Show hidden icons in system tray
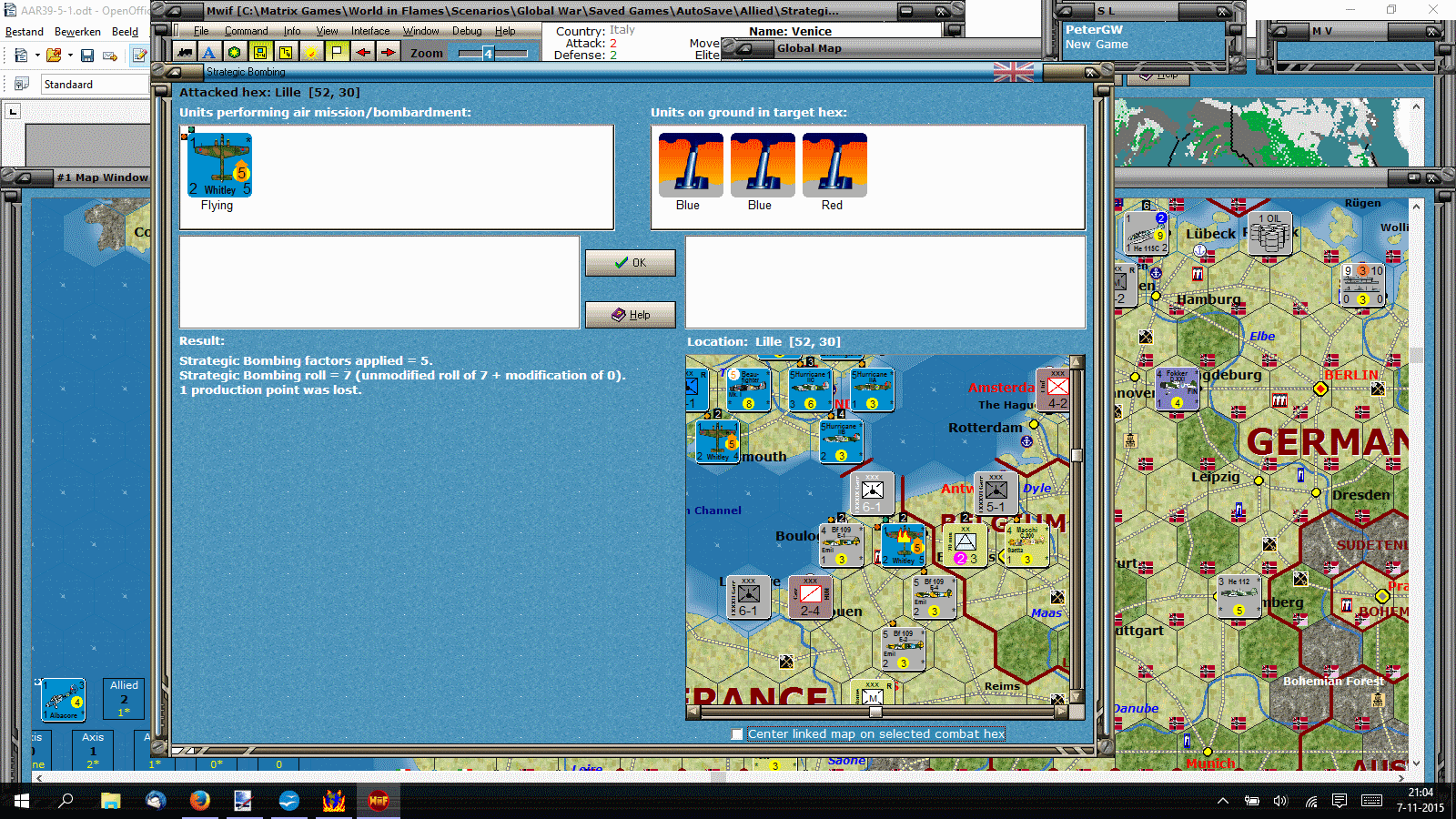Screen dimensions: 1456x819 click(x=1223, y=801)
